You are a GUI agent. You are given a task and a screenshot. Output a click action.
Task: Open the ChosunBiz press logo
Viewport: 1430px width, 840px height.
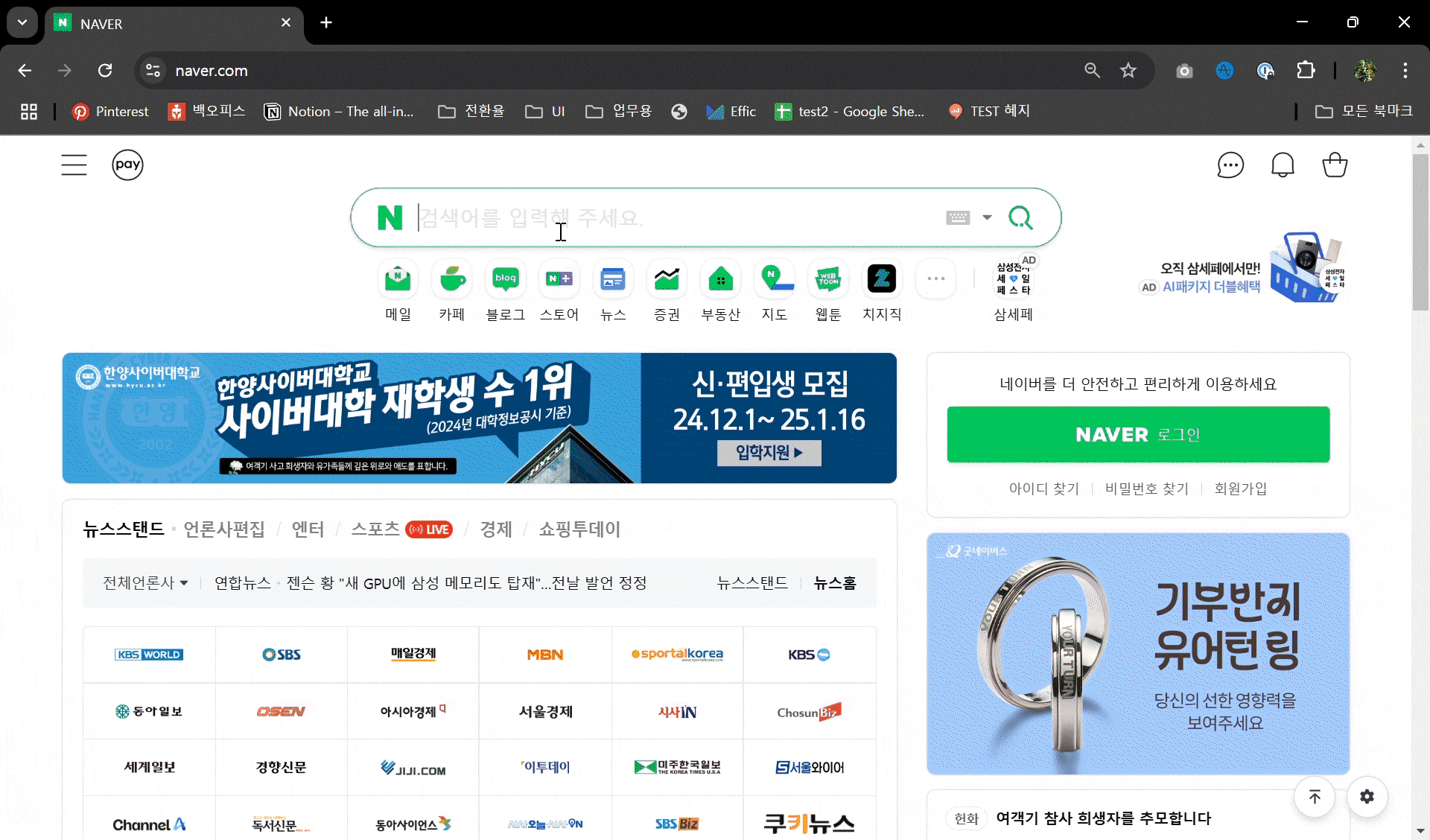(x=810, y=711)
